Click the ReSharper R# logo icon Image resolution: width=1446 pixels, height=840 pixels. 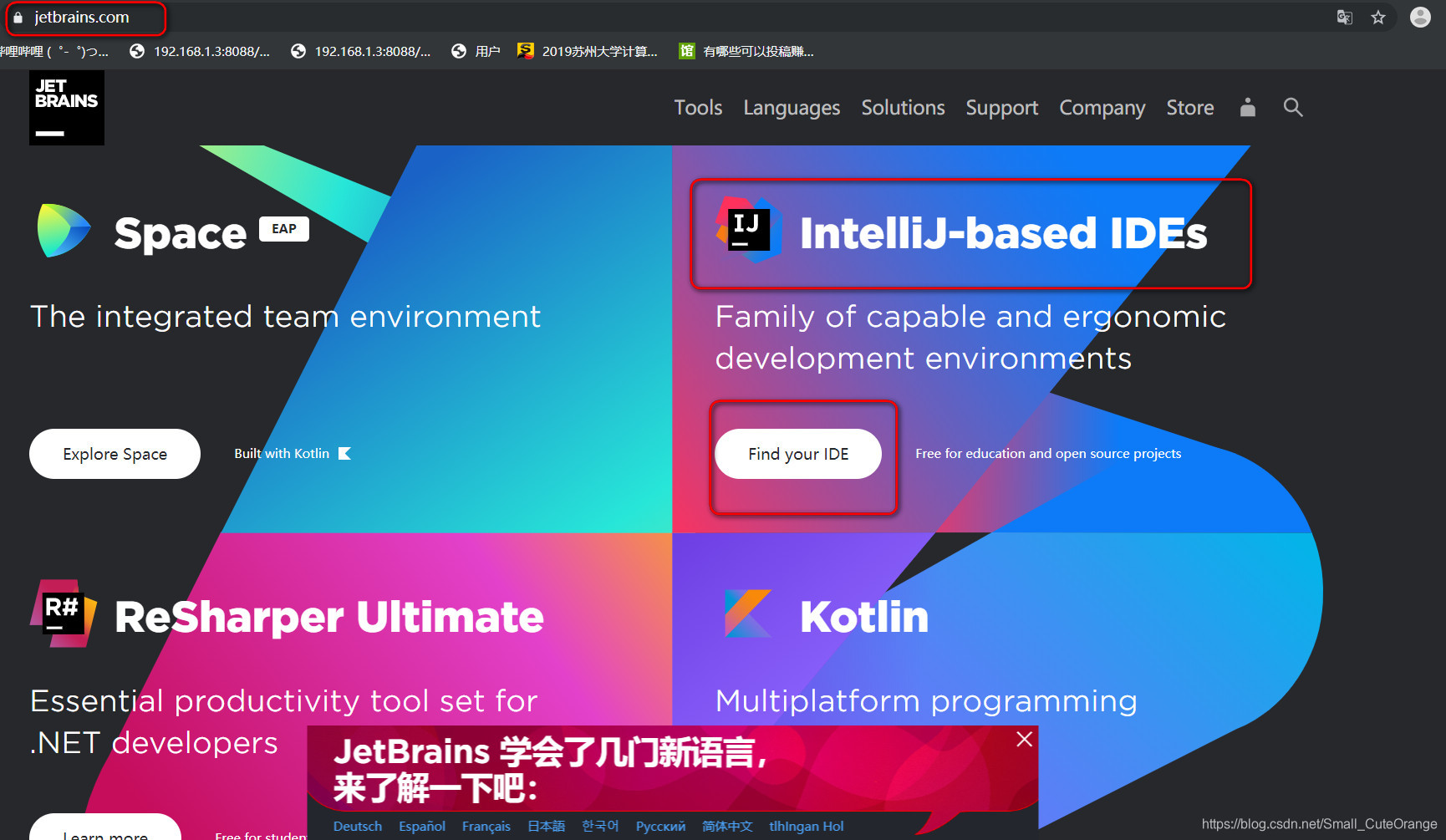tap(64, 613)
